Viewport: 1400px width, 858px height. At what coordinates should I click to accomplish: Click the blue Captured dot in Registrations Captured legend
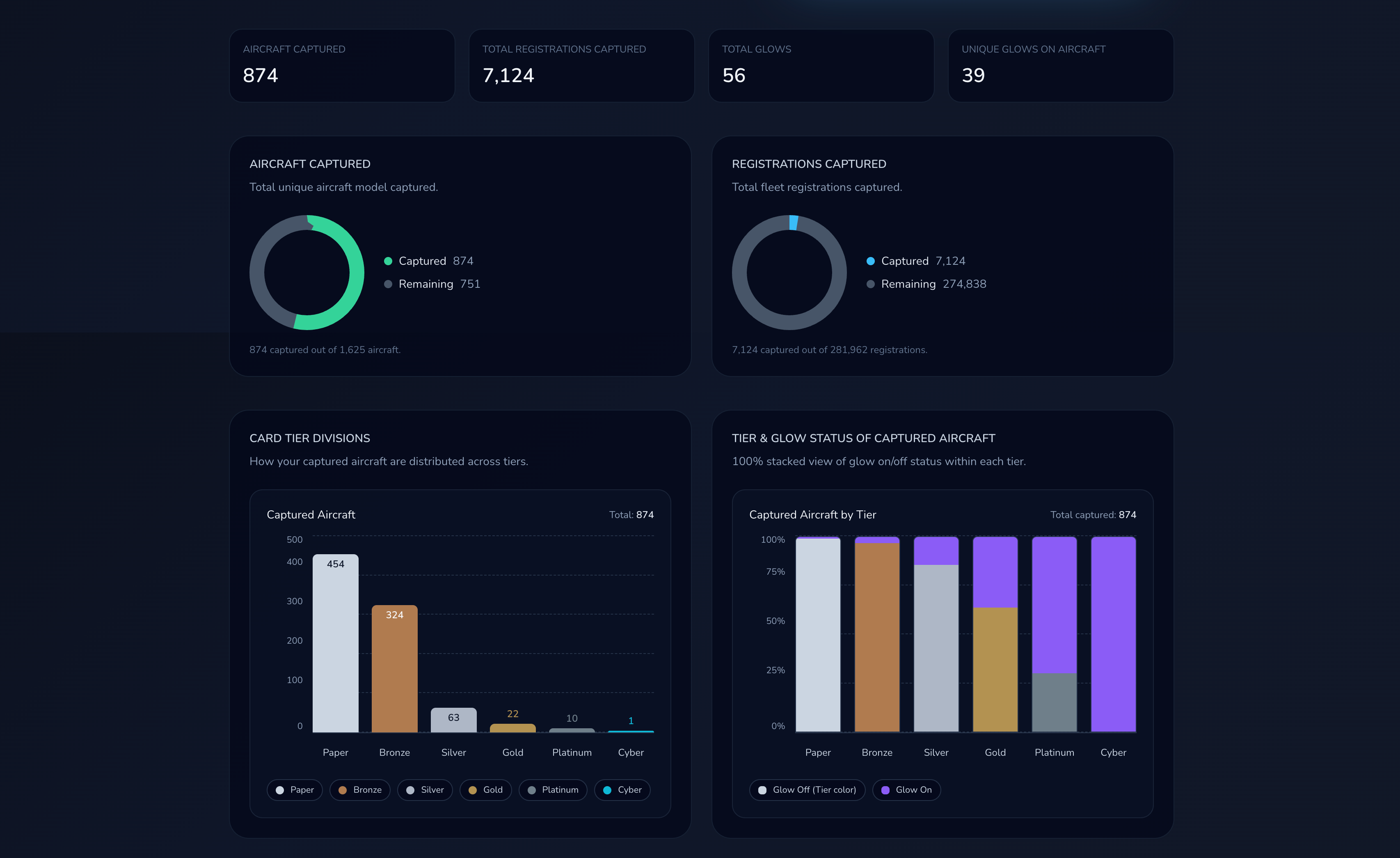870,261
